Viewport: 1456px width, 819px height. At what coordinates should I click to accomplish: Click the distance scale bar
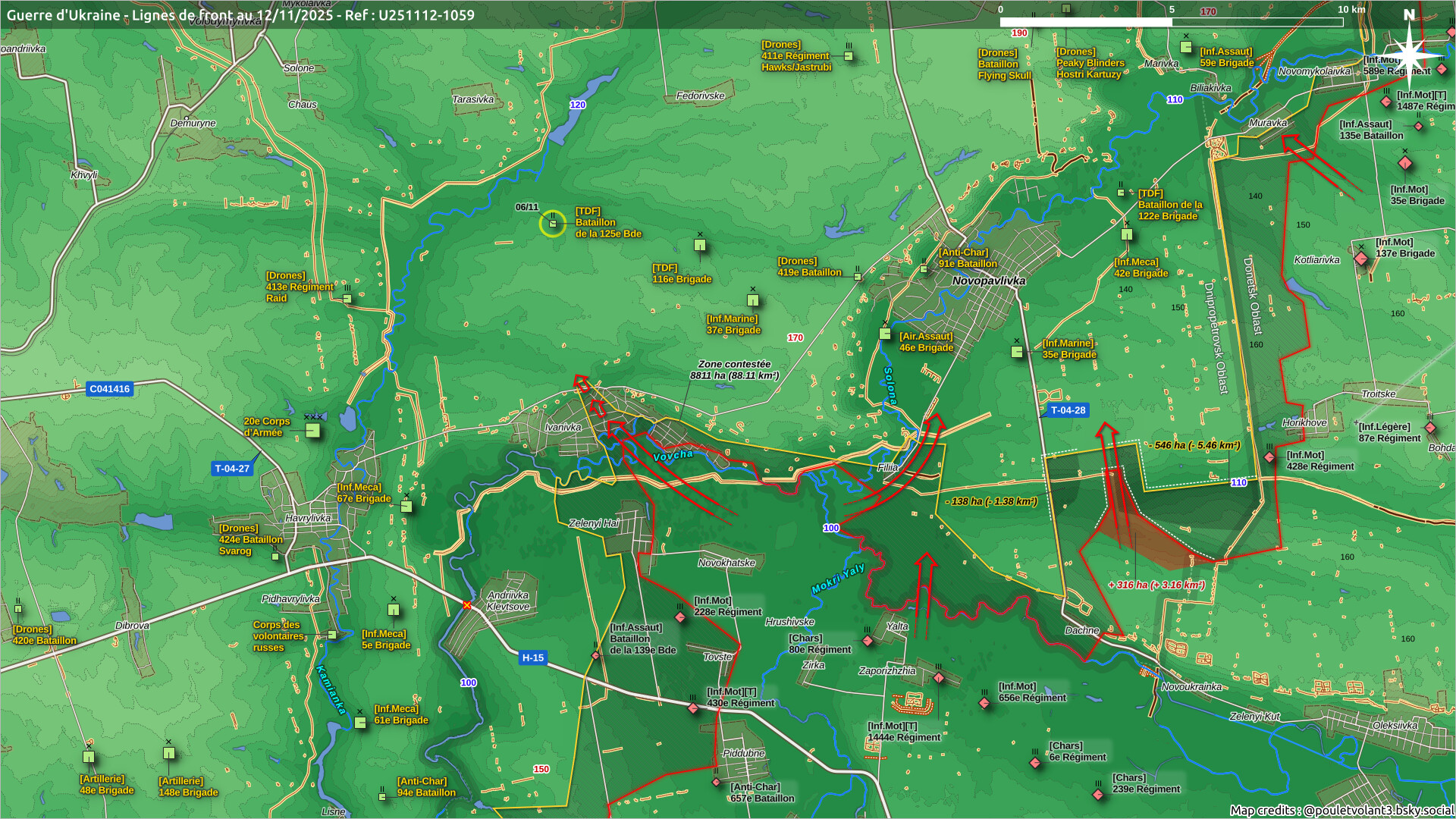pyautogui.click(x=1171, y=22)
